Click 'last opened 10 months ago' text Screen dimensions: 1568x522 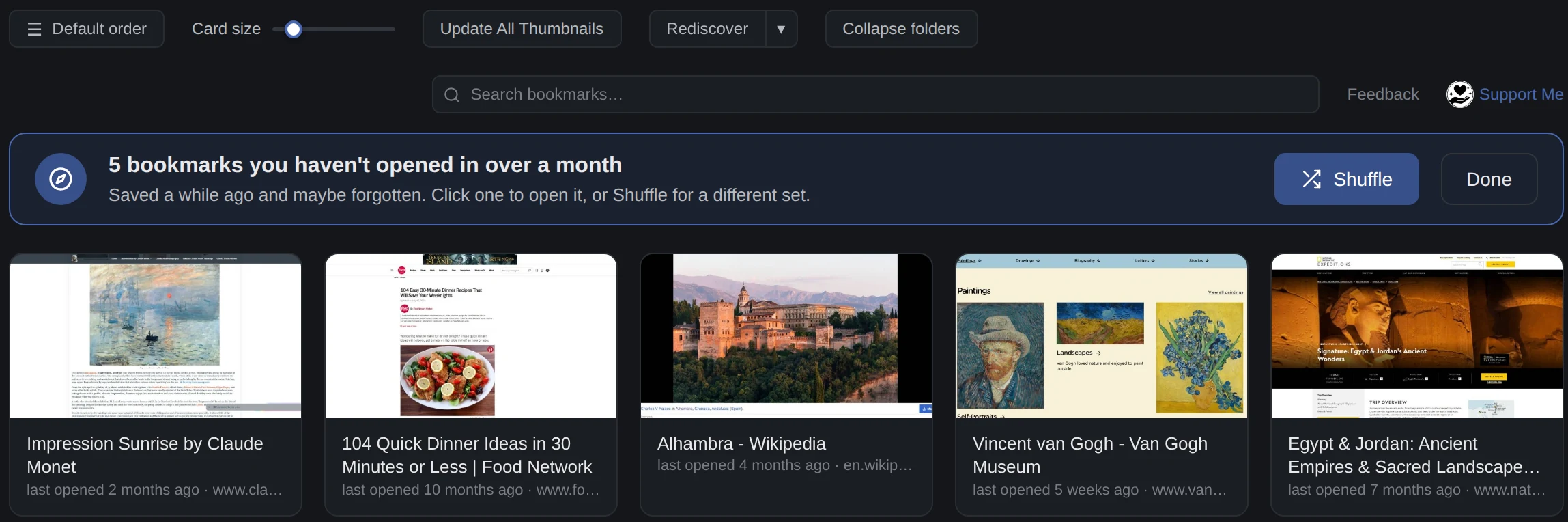click(x=432, y=490)
